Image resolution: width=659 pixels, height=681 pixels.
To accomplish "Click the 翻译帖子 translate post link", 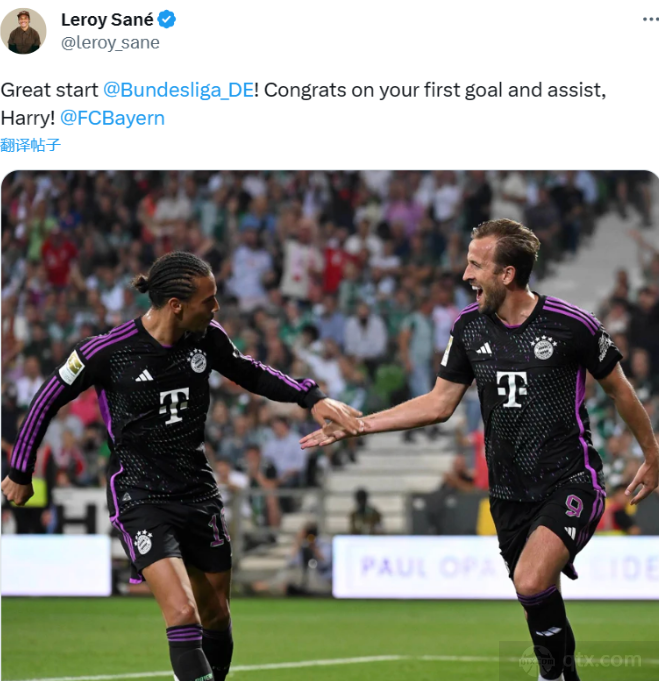I will [x=30, y=145].
